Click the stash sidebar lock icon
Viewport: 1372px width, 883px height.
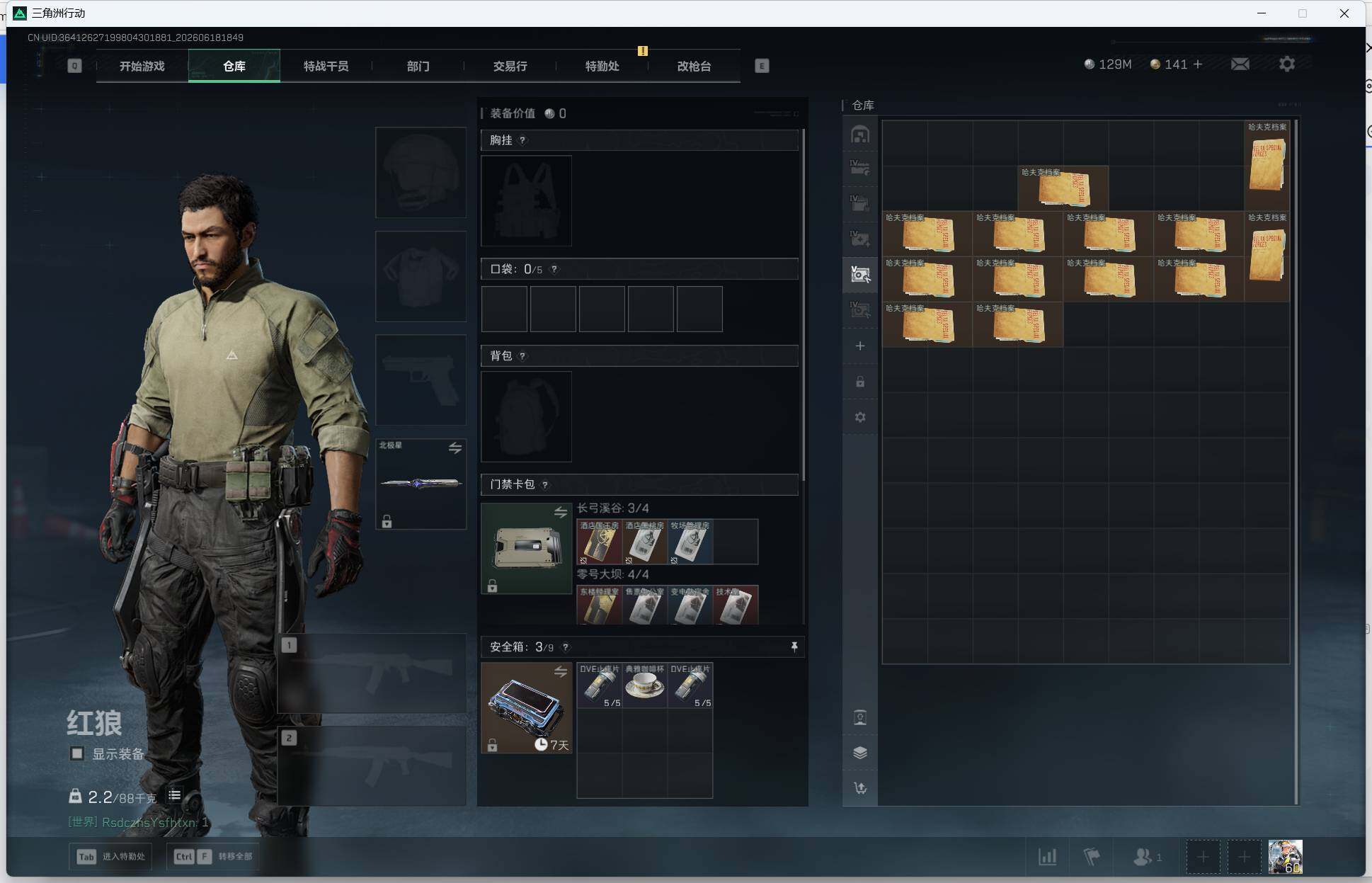[860, 382]
